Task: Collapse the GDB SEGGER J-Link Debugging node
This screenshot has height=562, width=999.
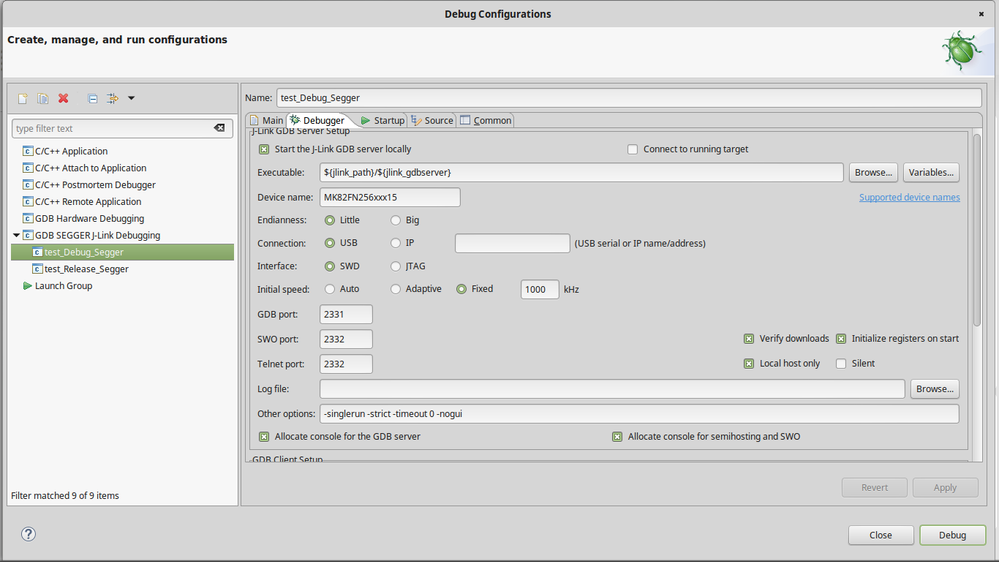Action: (16, 235)
